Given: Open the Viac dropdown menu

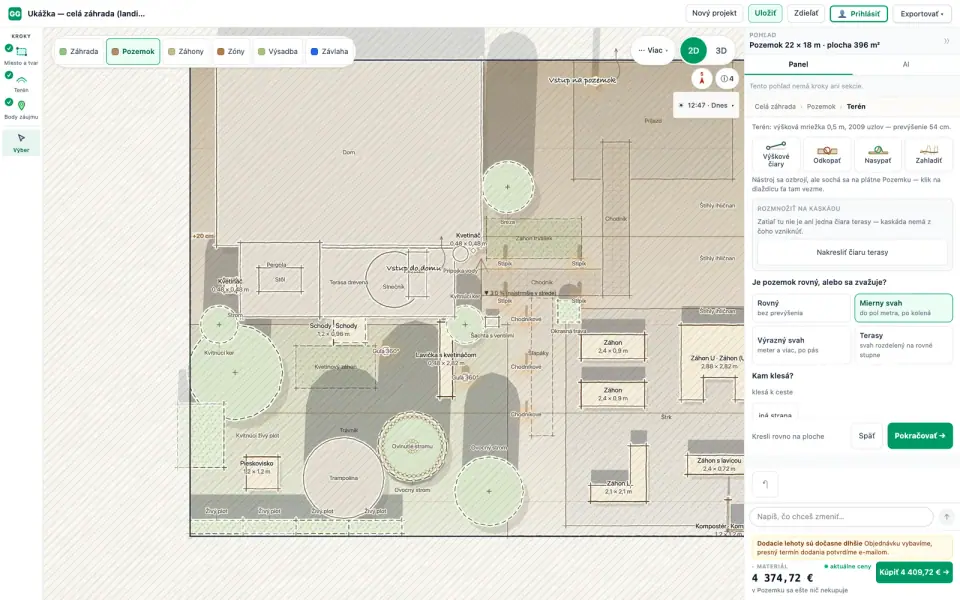Looking at the screenshot, I should [x=653, y=51].
